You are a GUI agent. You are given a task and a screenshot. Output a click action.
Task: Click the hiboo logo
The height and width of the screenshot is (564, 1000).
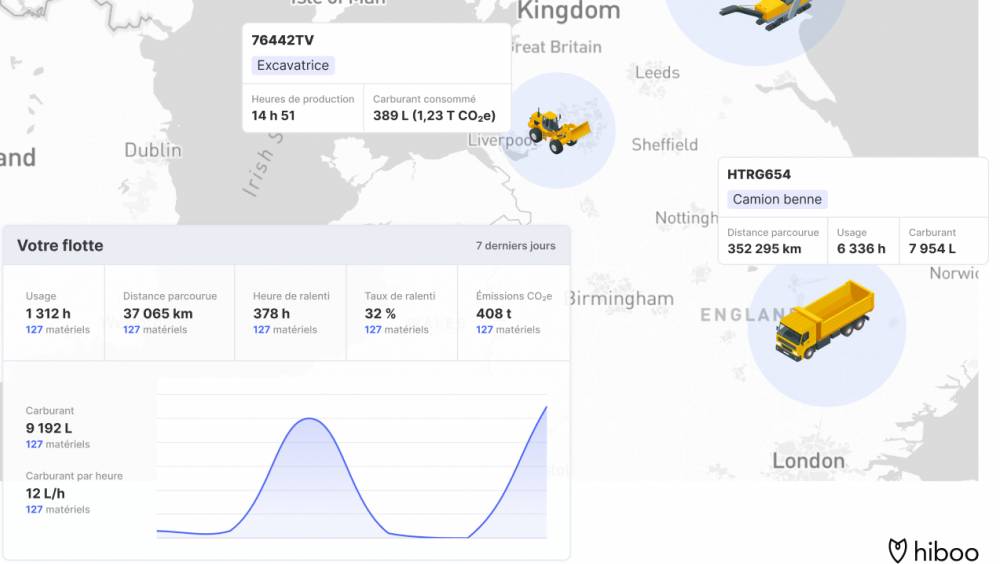[x=933, y=551]
